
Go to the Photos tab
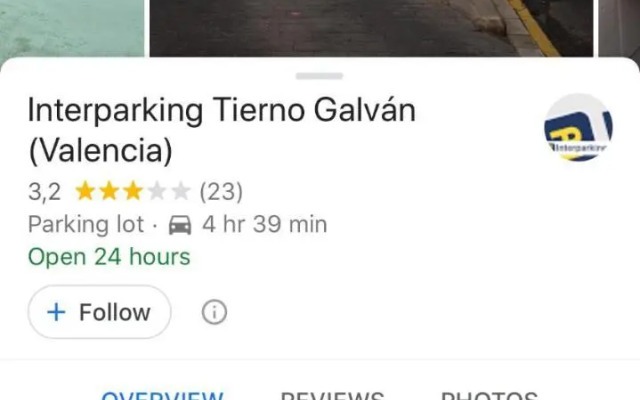[489, 395]
